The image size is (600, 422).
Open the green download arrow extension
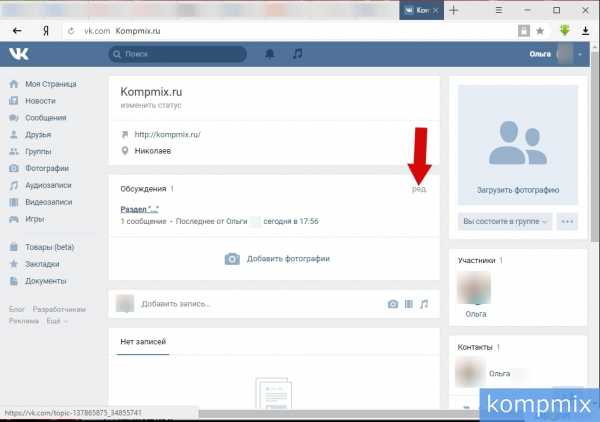coord(564,31)
